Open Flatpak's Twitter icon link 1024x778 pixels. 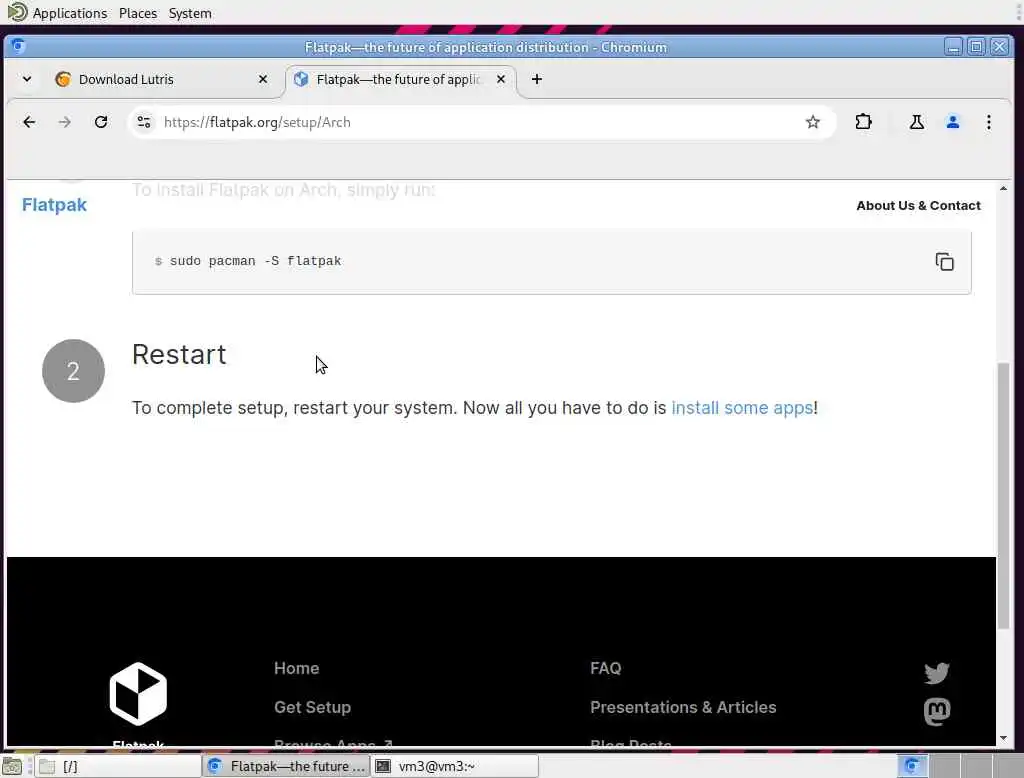pyautogui.click(x=936, y=673)
